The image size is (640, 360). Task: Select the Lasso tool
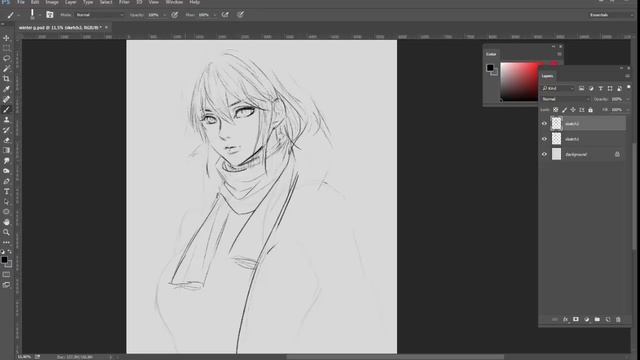pyautogui.click(x=6, y=58)
